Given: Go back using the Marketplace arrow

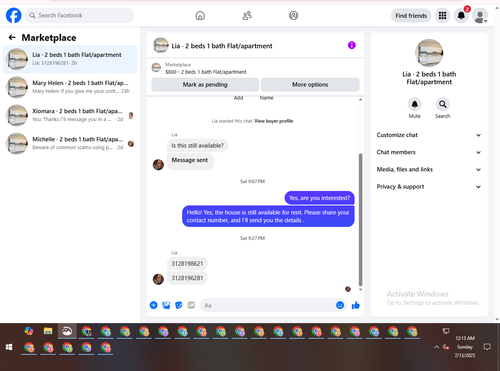Looking at the screenshot, I should pos(12,37).
